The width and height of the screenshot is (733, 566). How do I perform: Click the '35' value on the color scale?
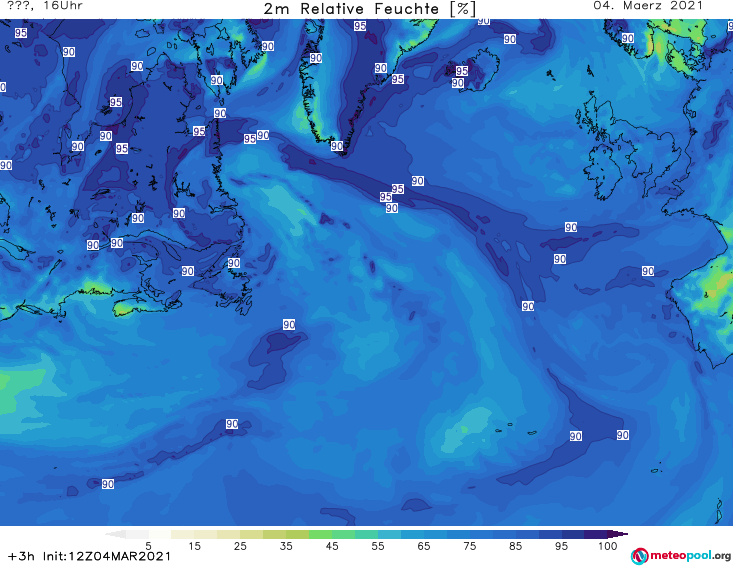pyautogui.click(x=286, y=546)
